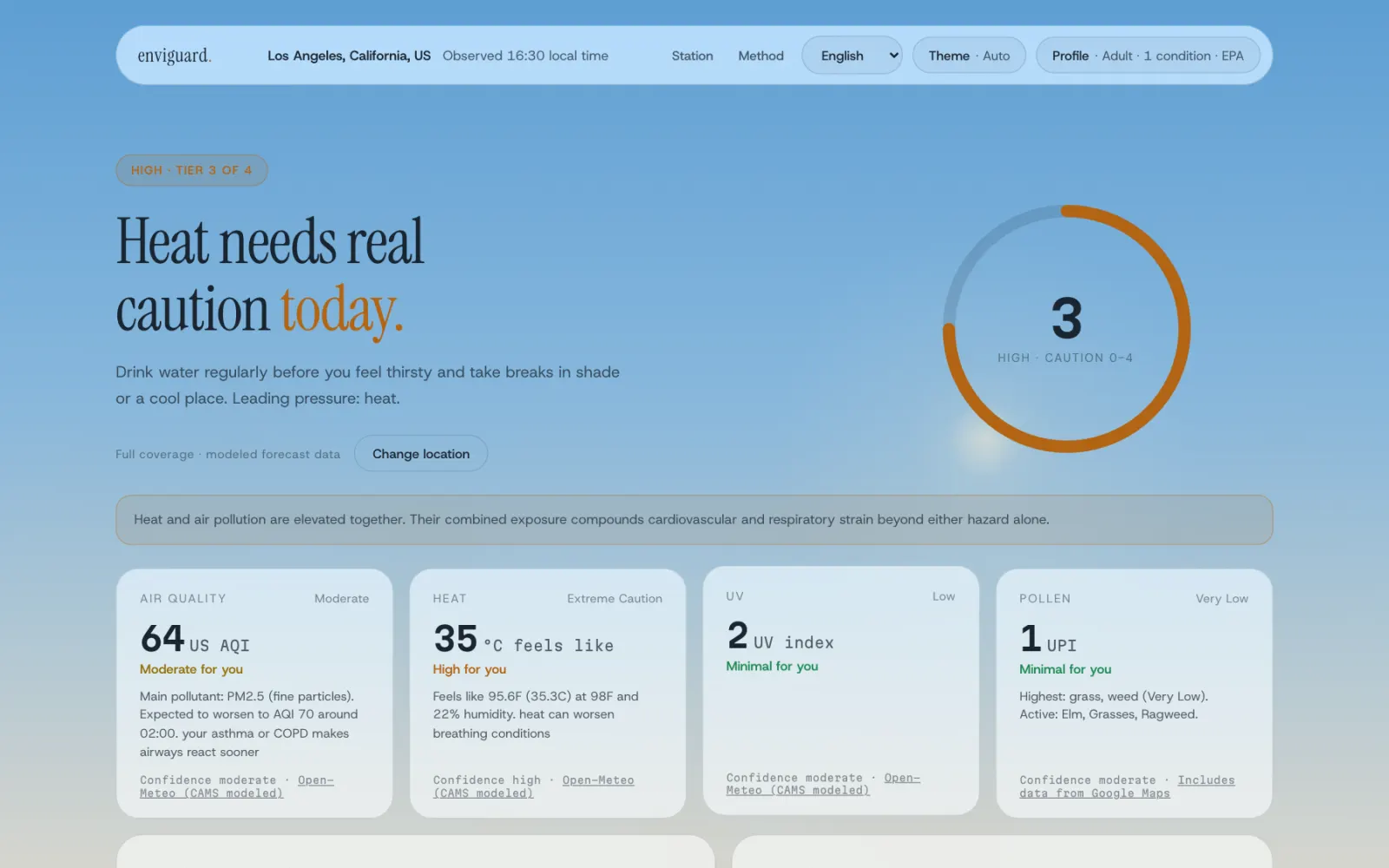Select the 1 UPI pollen value
This screenshot has width=1389, height=868.
coord(1048,640)
